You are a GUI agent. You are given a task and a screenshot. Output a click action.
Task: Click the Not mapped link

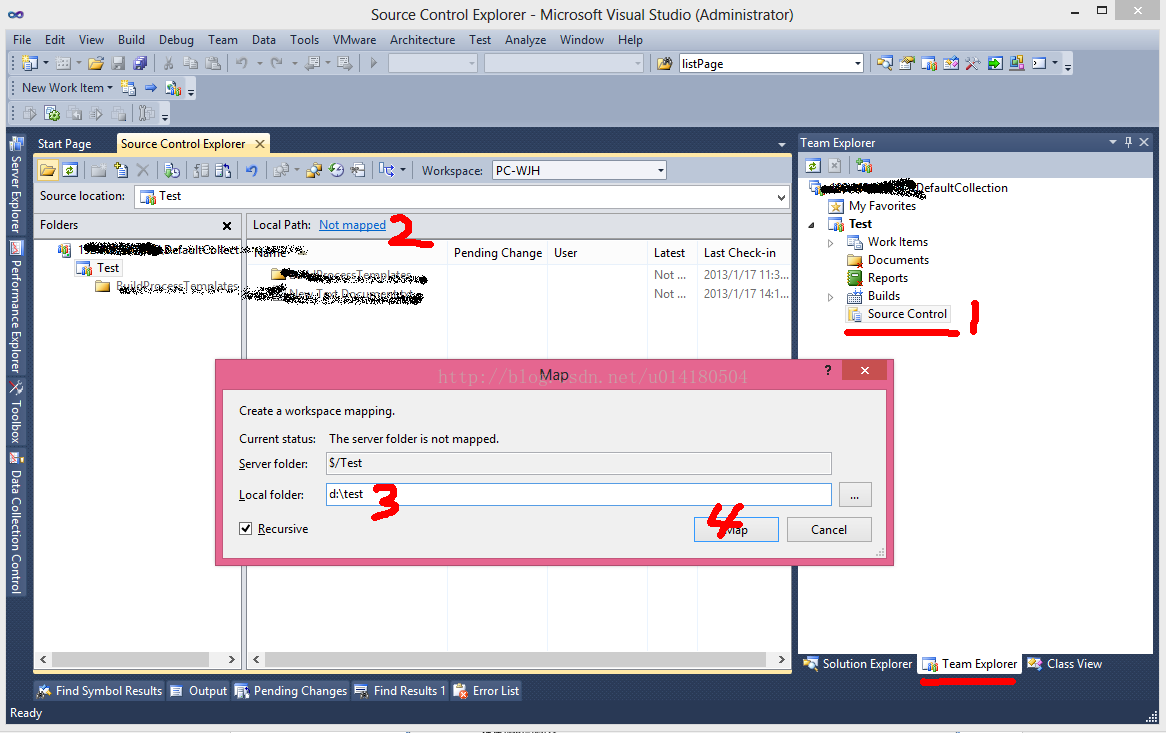pyautogui.click(x=352, y=225)
